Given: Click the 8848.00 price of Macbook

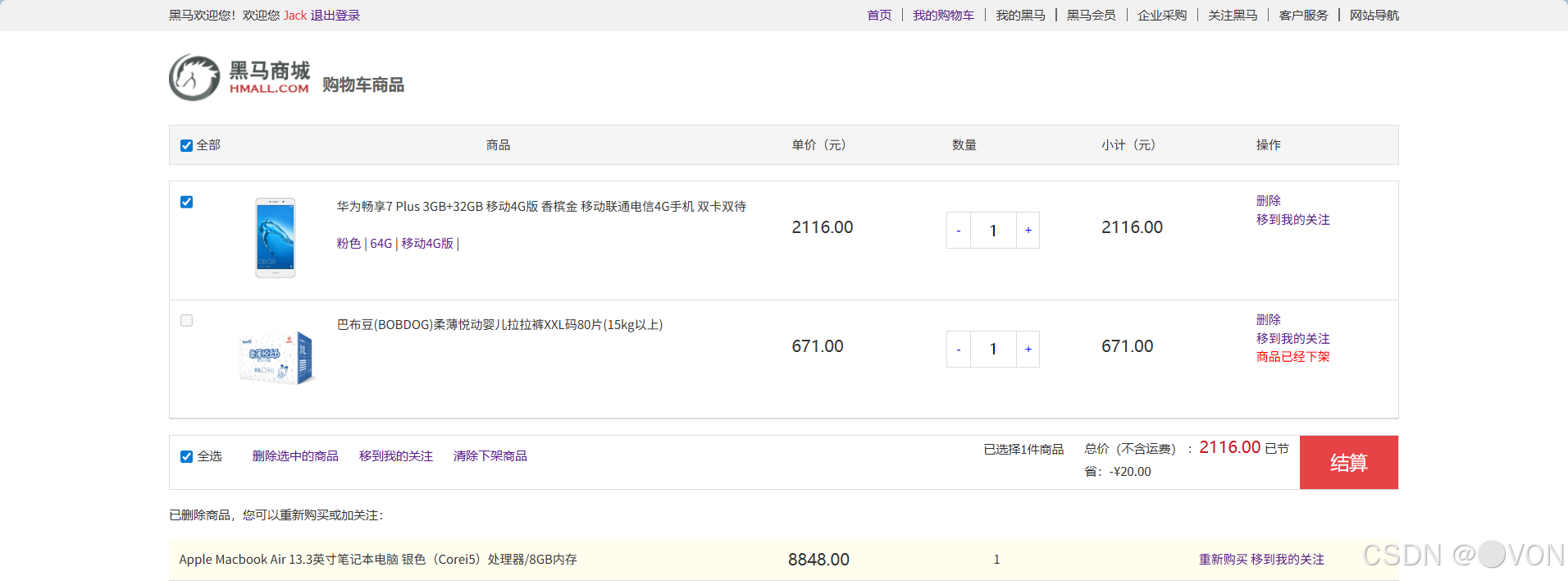Looking at the screenshot, I should point(818,560).
